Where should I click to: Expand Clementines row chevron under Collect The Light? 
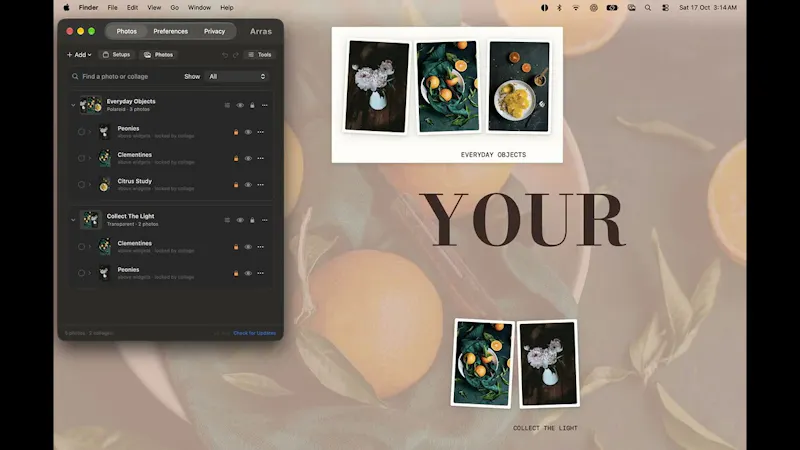point(90,247)
